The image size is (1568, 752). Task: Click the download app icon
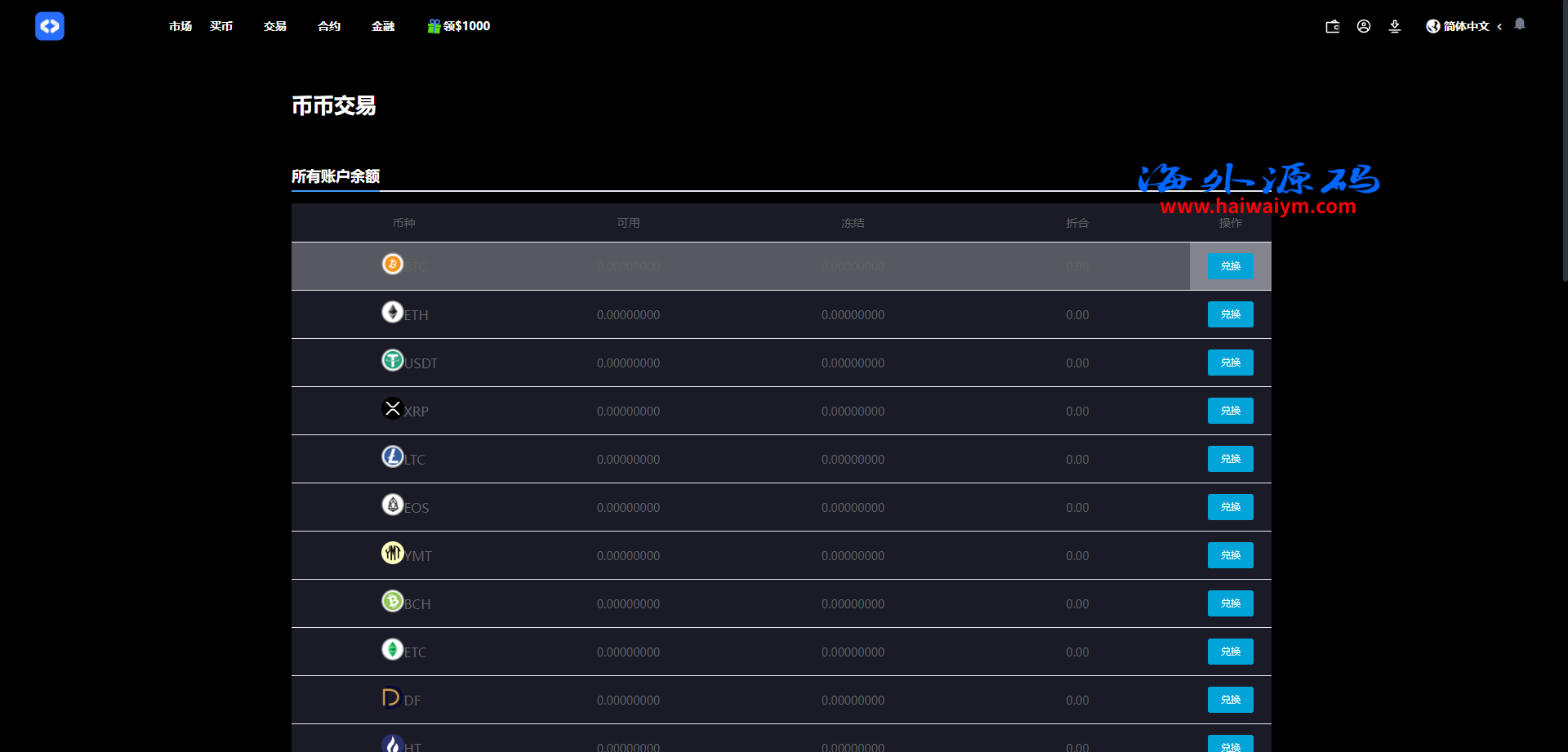coord(1394,26)
